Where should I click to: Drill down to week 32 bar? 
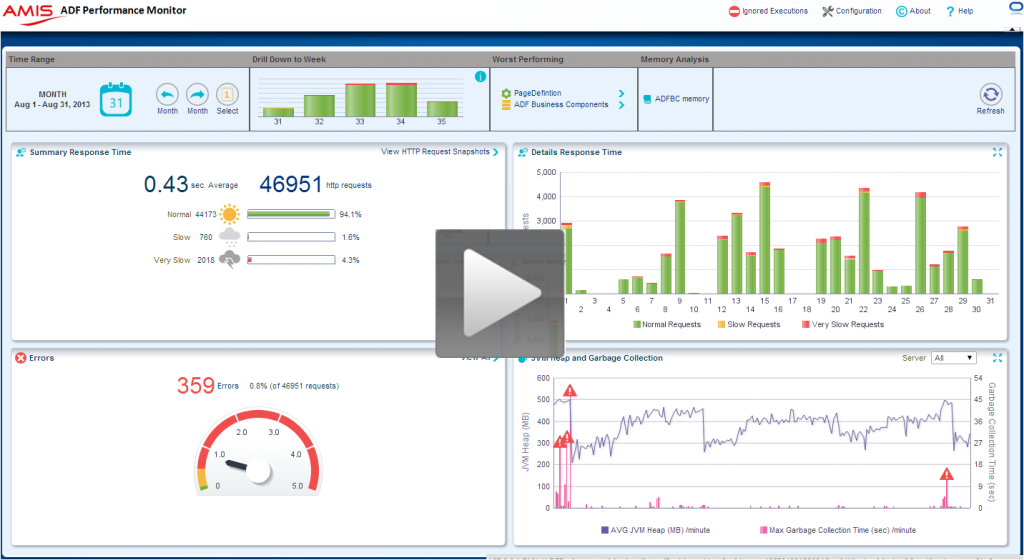[x=319, y=106]
